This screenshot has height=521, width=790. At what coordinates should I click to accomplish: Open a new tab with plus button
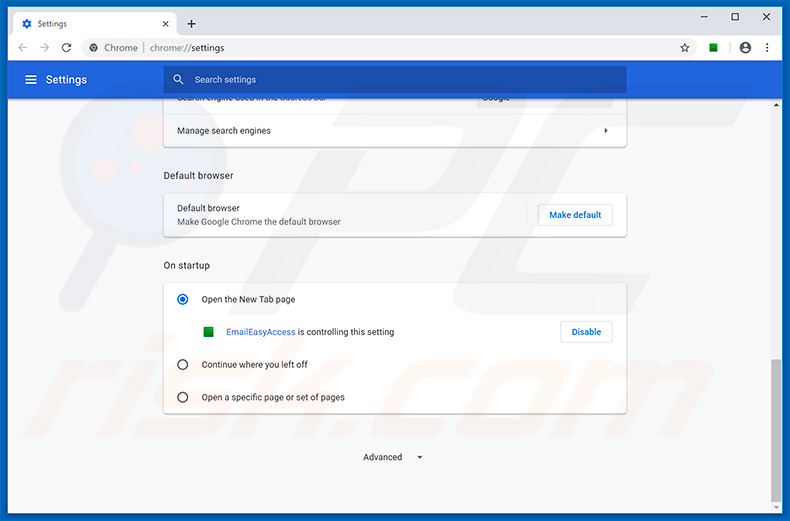[191, 24]
